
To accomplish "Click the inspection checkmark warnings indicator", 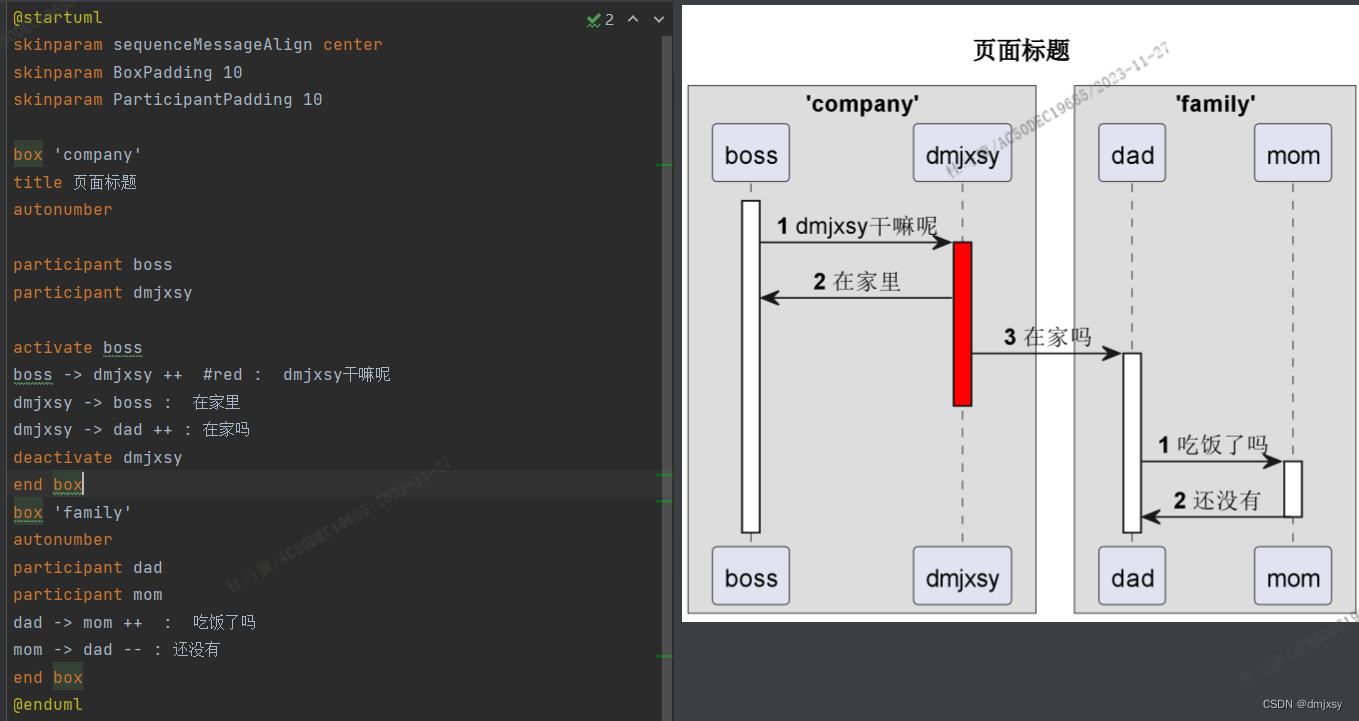I will click(x=600, y=19).
